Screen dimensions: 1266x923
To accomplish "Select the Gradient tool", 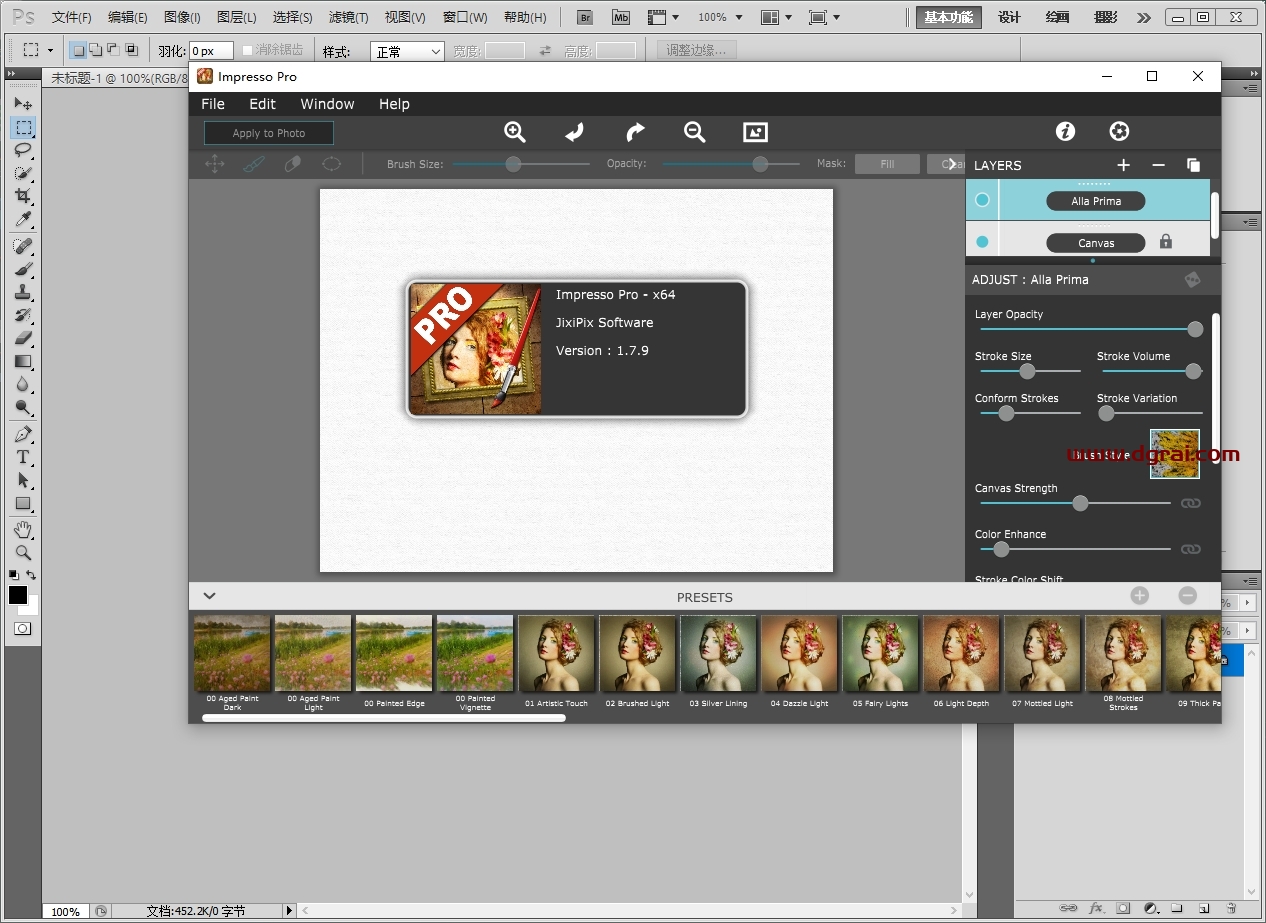I will point(23,361).
